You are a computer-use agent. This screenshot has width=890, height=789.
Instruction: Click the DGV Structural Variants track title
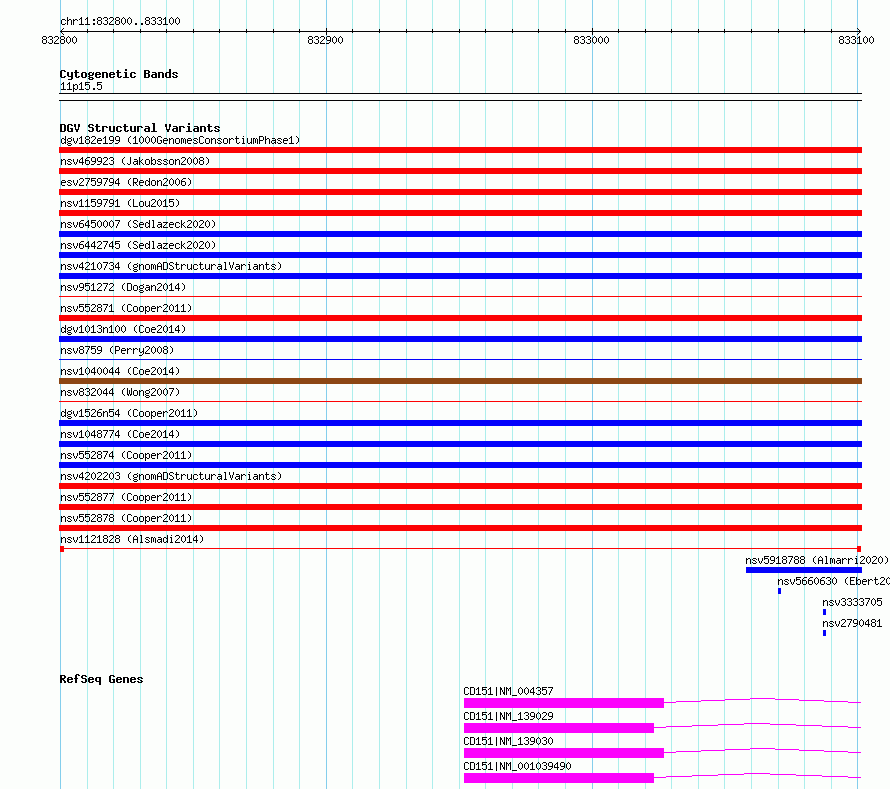pyautogui.click(x=140, y=128)
